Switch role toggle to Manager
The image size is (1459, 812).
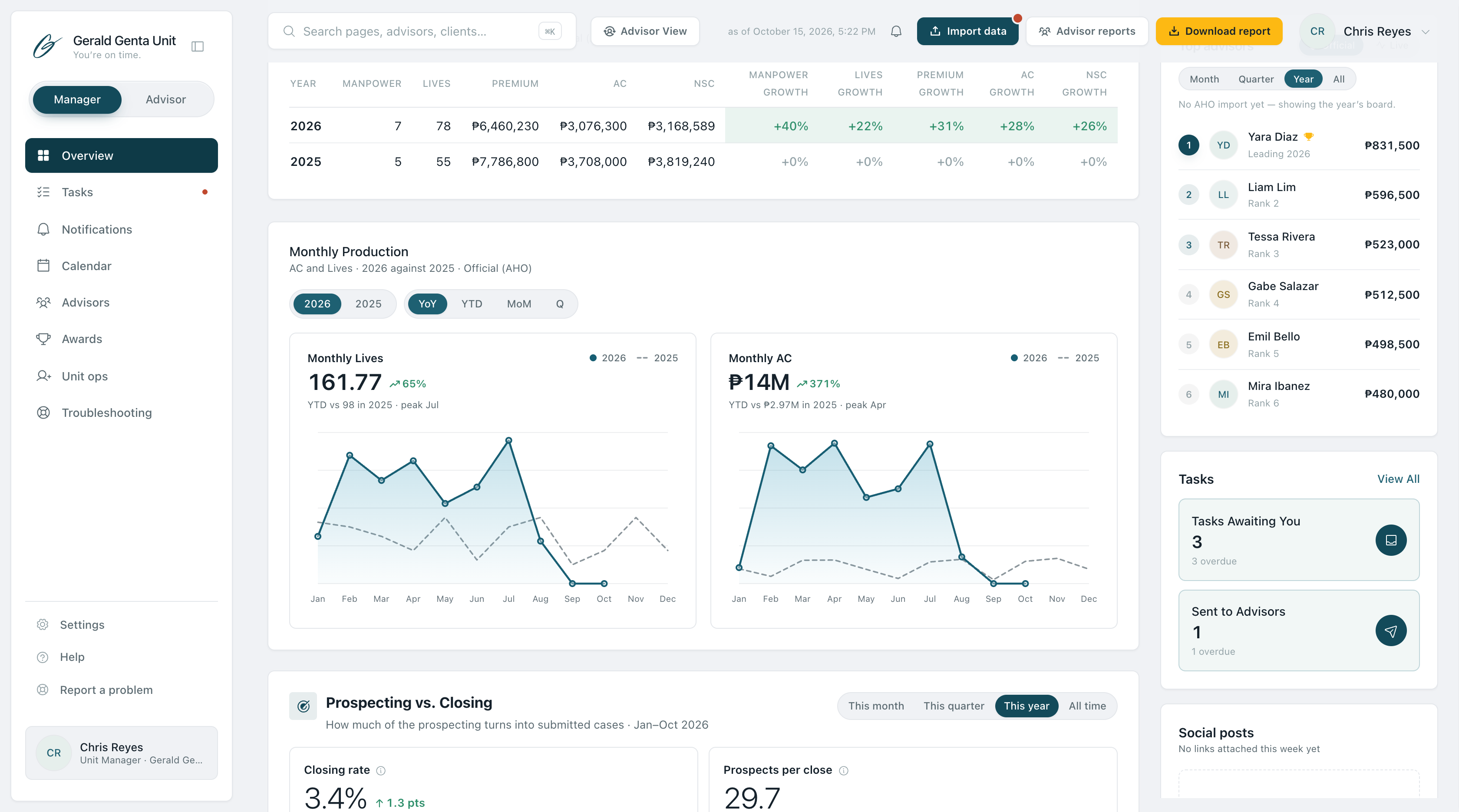[x=77, y=99]
